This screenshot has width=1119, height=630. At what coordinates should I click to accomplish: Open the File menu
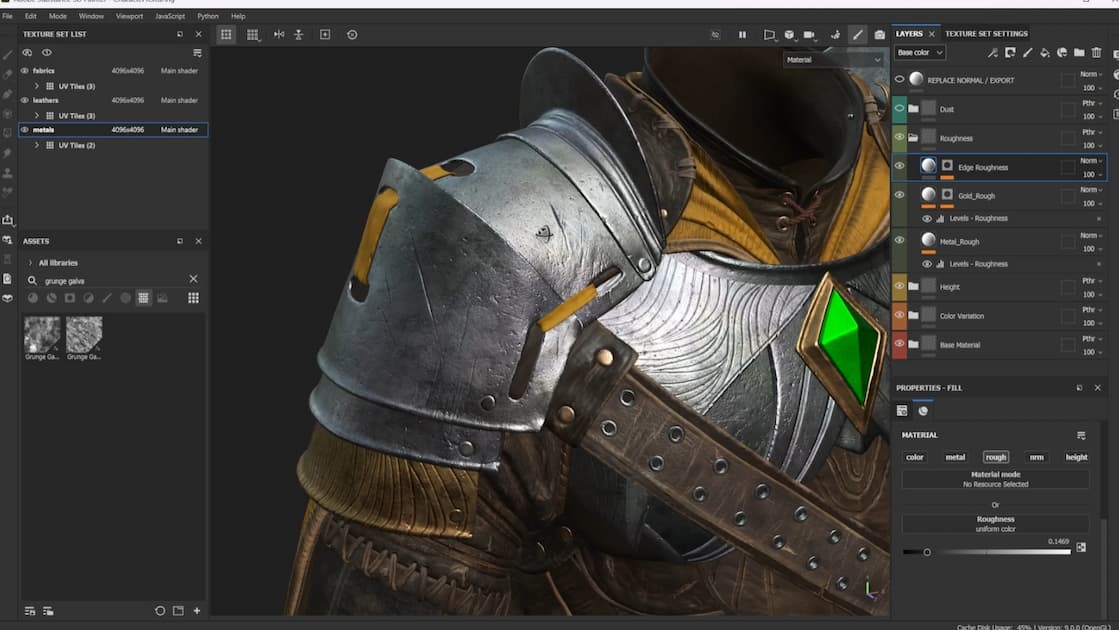(7, 16)
